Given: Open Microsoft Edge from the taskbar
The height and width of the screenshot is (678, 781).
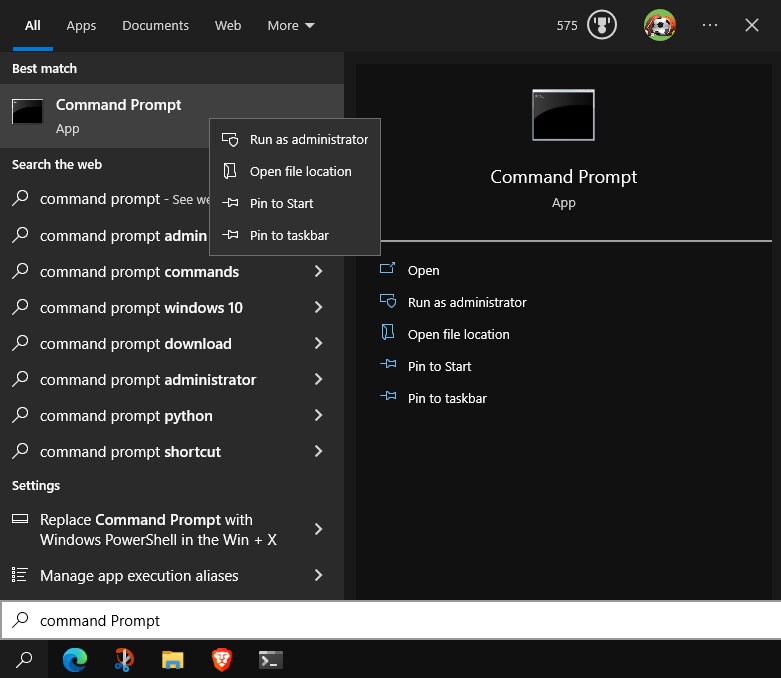Looking at the screenshot, I should (75, 660).
